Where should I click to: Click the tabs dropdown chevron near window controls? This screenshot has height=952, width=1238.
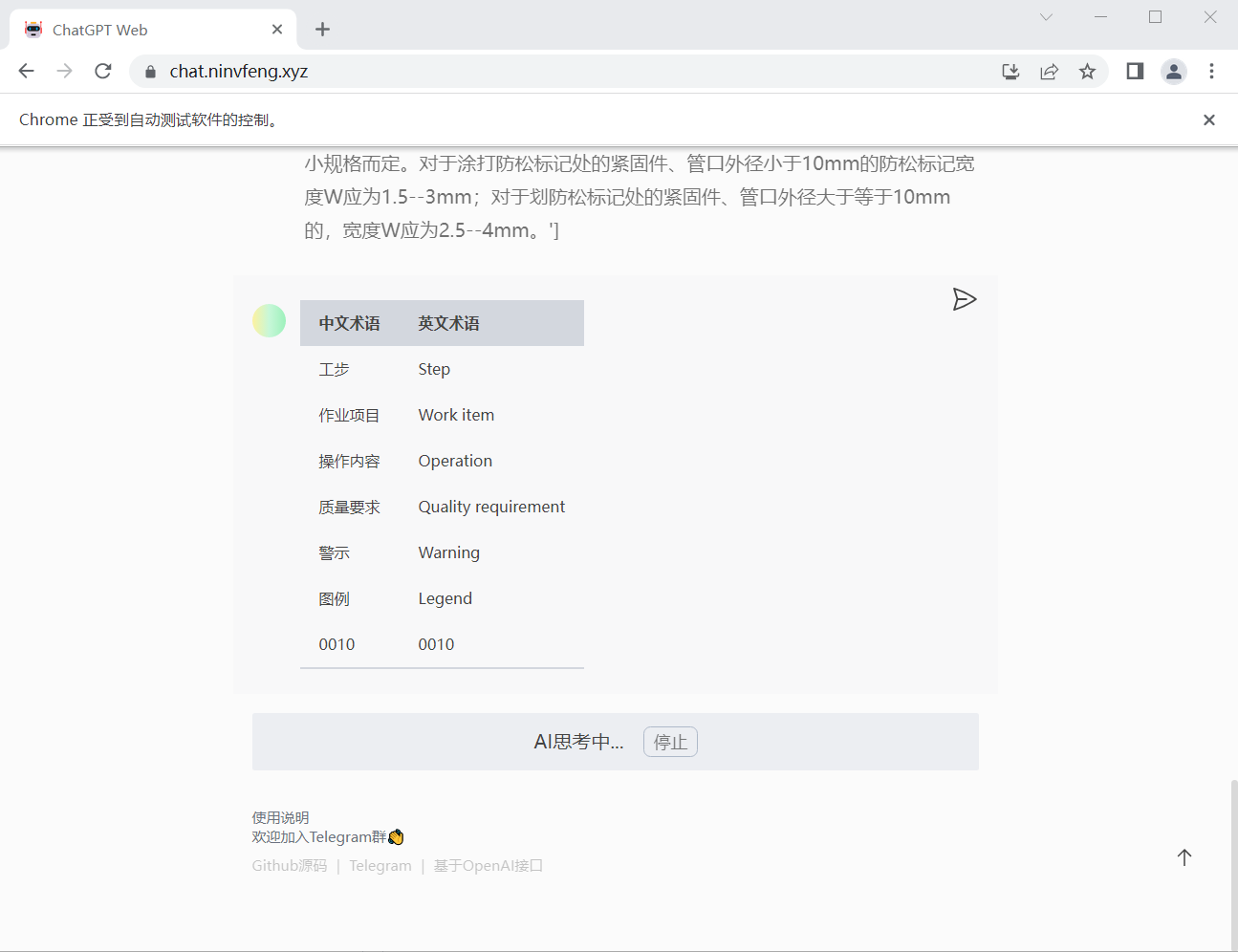1046,16
